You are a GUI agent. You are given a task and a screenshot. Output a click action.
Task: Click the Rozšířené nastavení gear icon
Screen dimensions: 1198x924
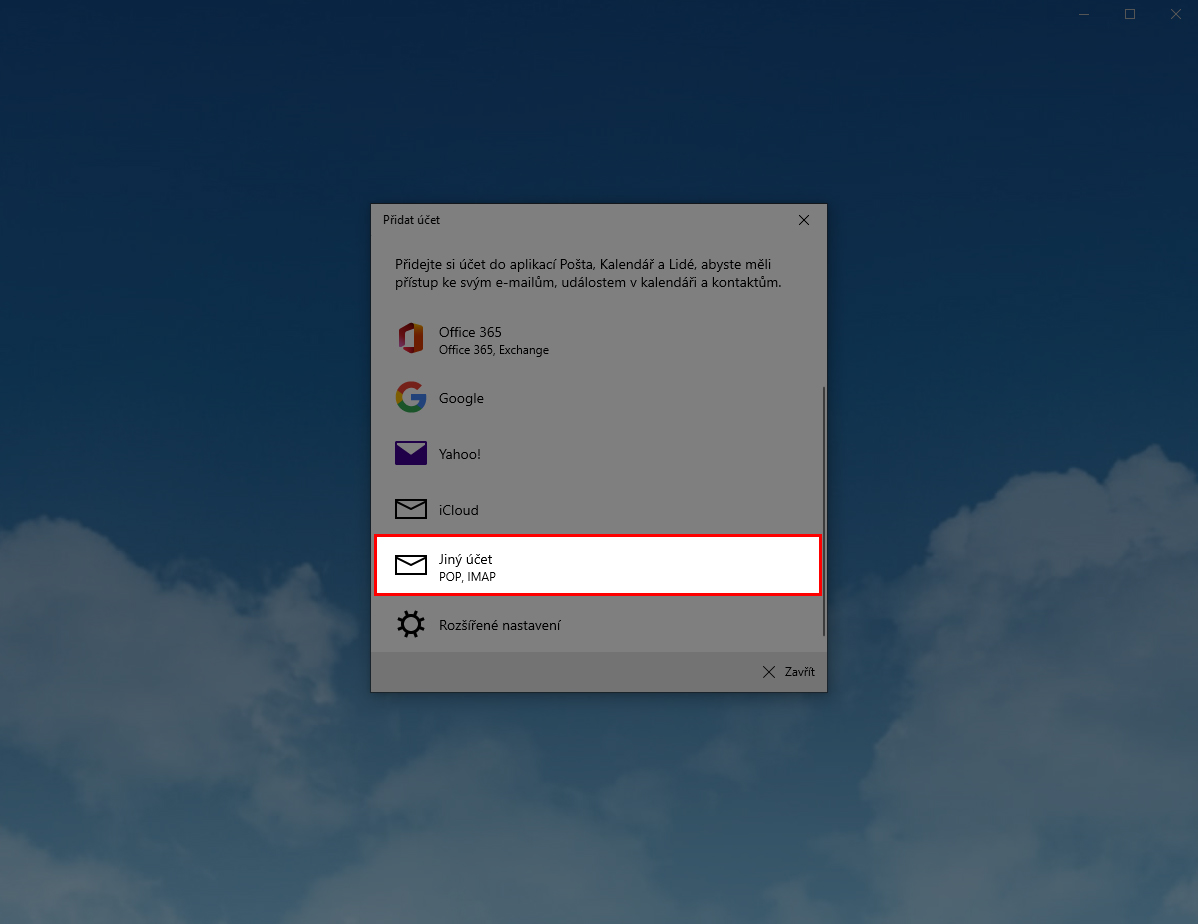pos(411,624)
